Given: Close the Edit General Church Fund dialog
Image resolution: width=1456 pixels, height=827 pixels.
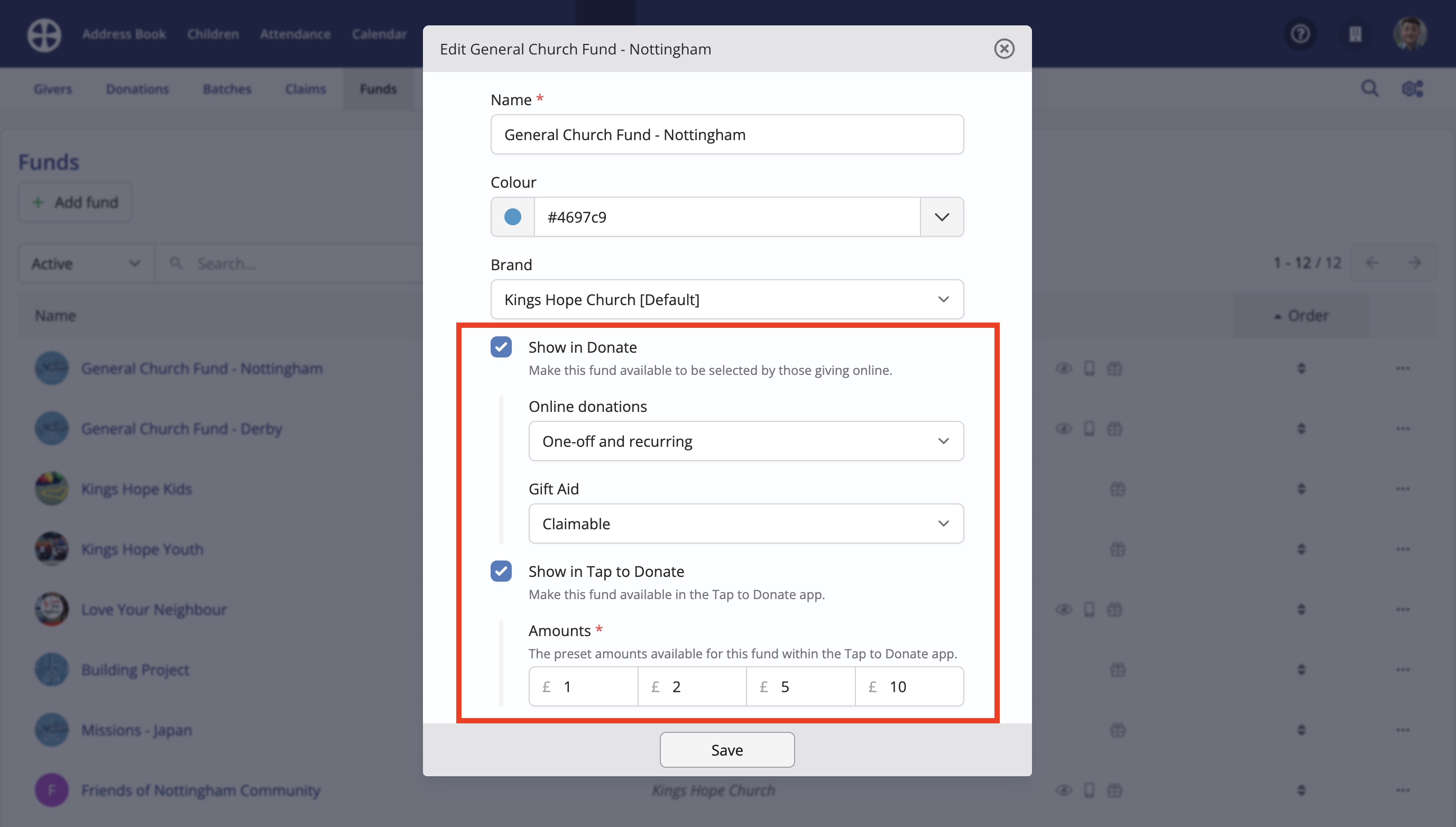Looking at the screenshot, I should click(x=1004, y=49).
